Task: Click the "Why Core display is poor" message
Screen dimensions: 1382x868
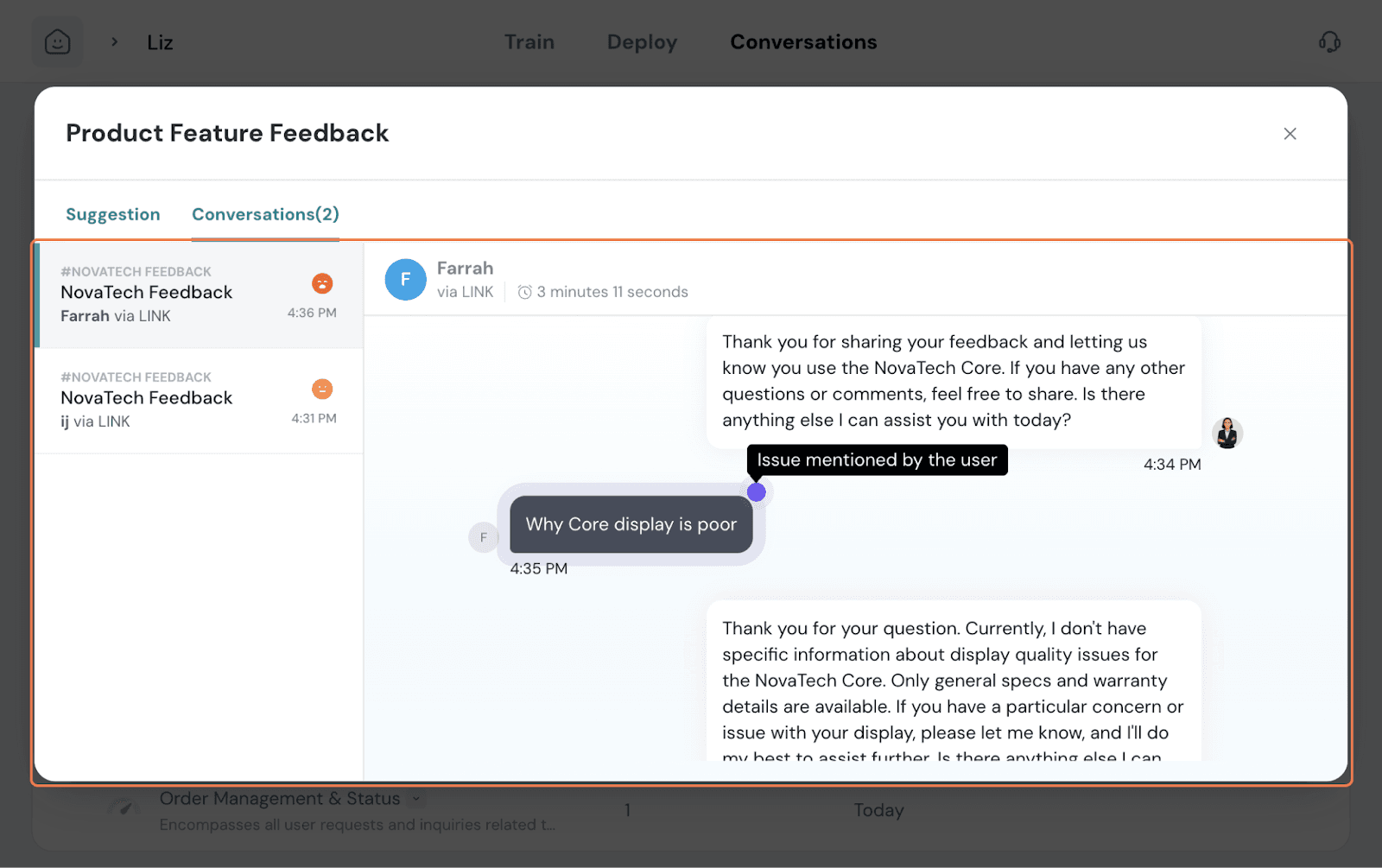Action: [631, 524]
